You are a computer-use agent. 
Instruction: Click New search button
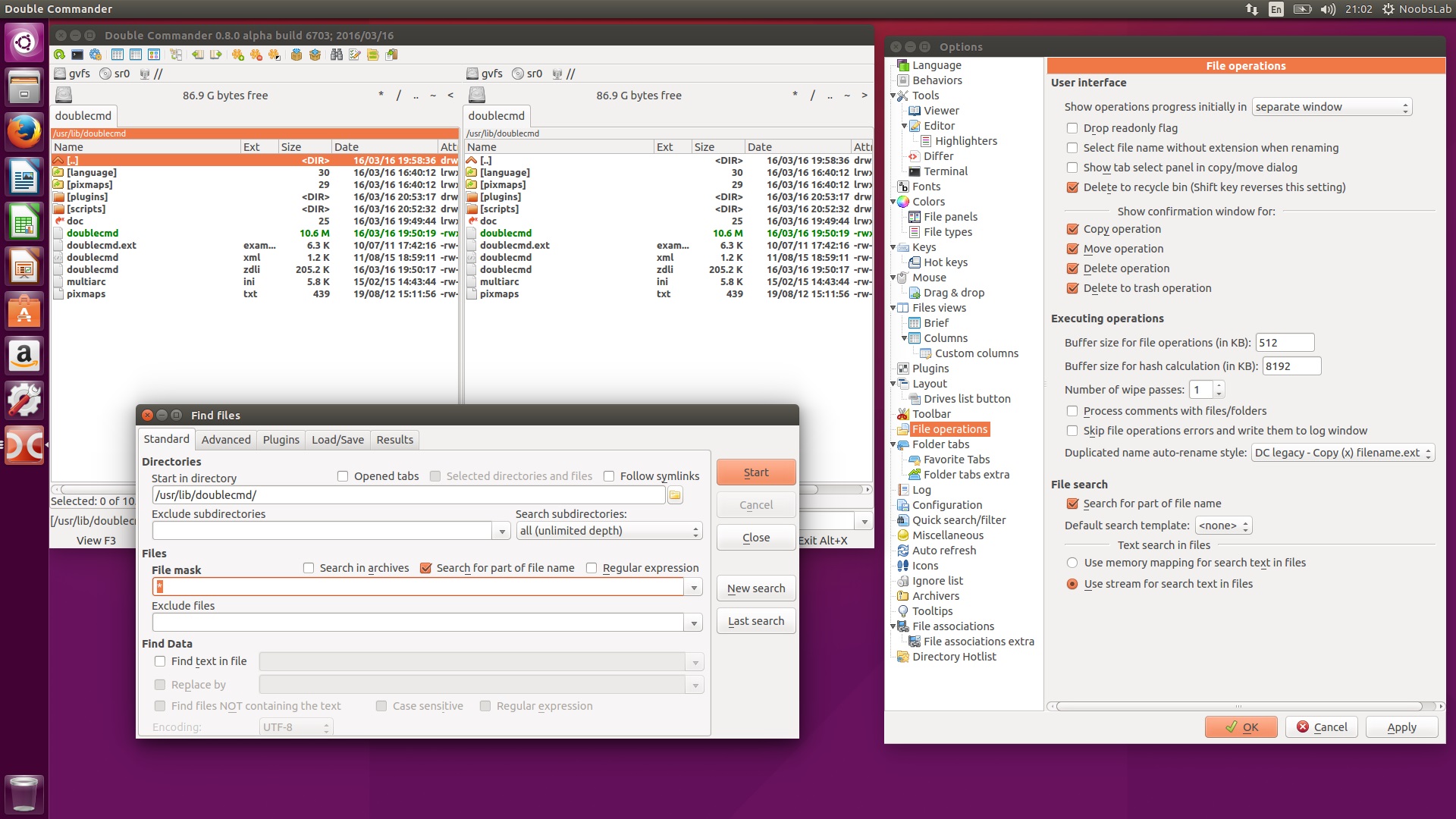click(756, 588)
